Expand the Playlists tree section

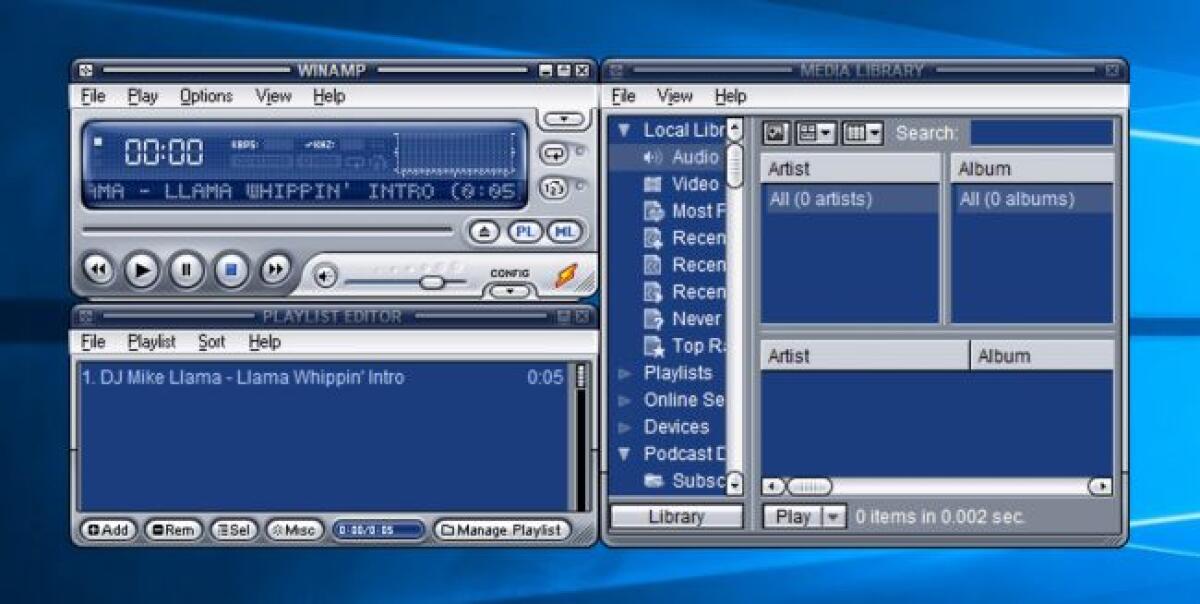click(623, 373)
